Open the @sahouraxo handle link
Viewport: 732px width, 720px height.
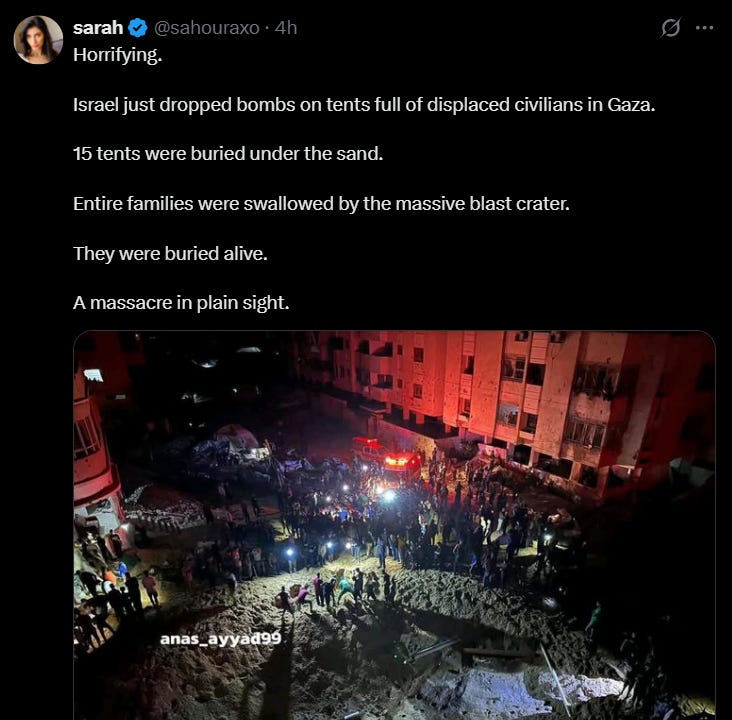[206, 28]
